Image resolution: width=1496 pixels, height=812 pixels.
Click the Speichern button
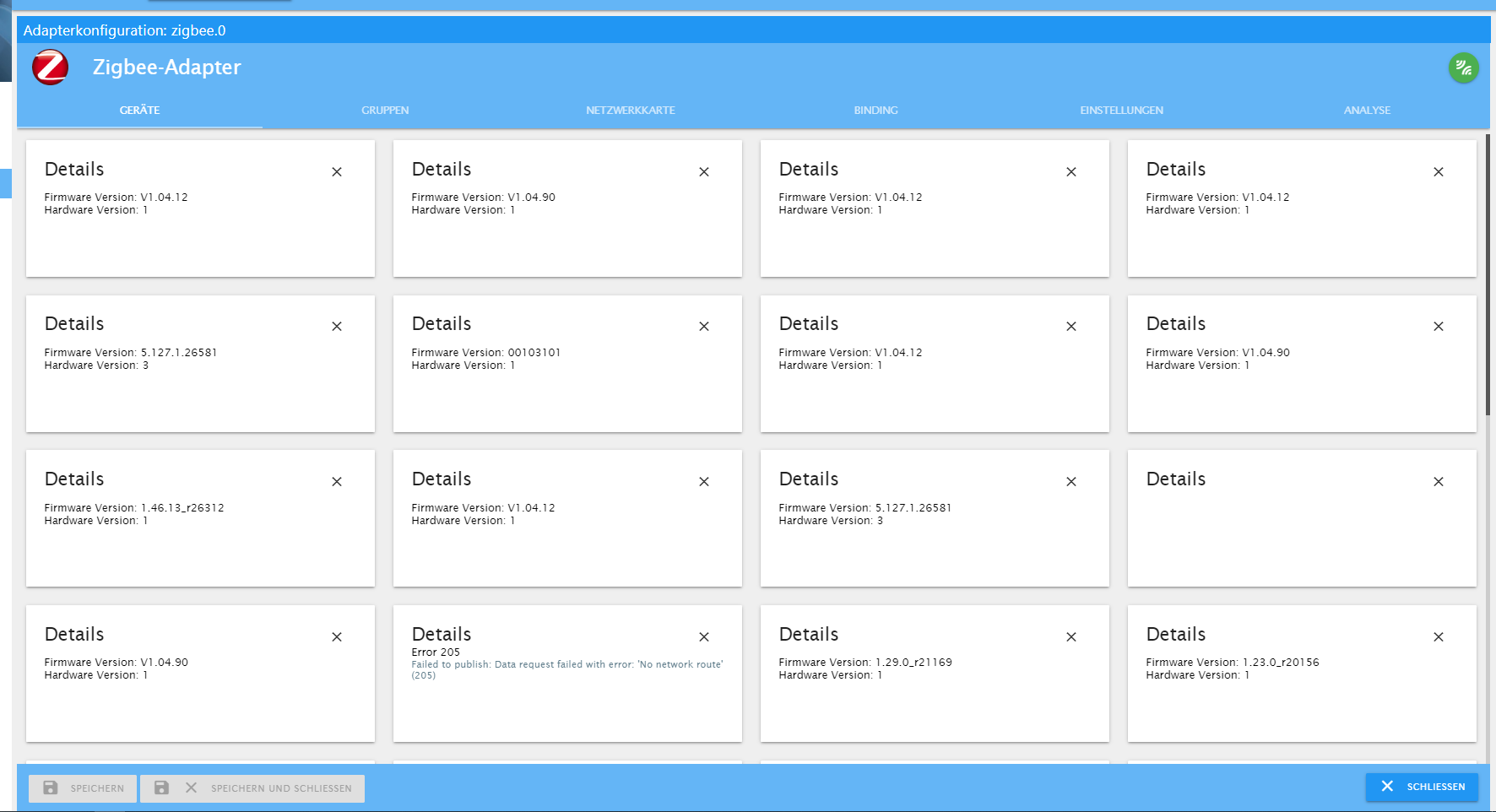tap(82, 788)
